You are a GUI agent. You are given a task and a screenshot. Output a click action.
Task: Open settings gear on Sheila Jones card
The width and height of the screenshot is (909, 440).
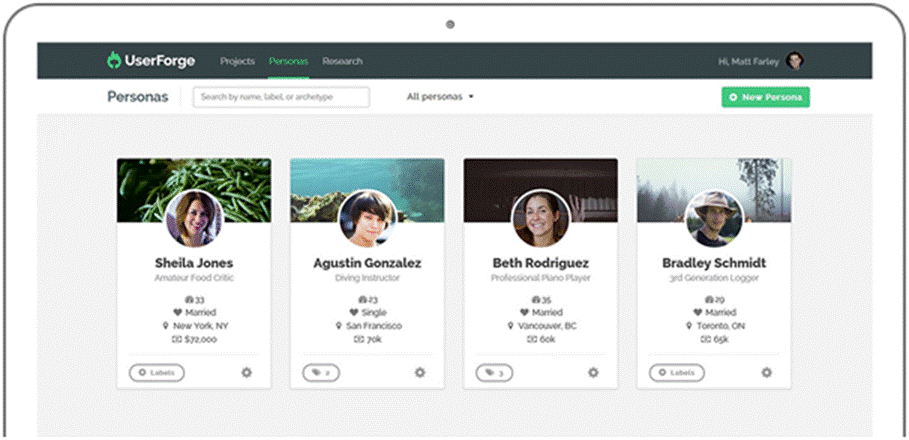coord(246,373)
